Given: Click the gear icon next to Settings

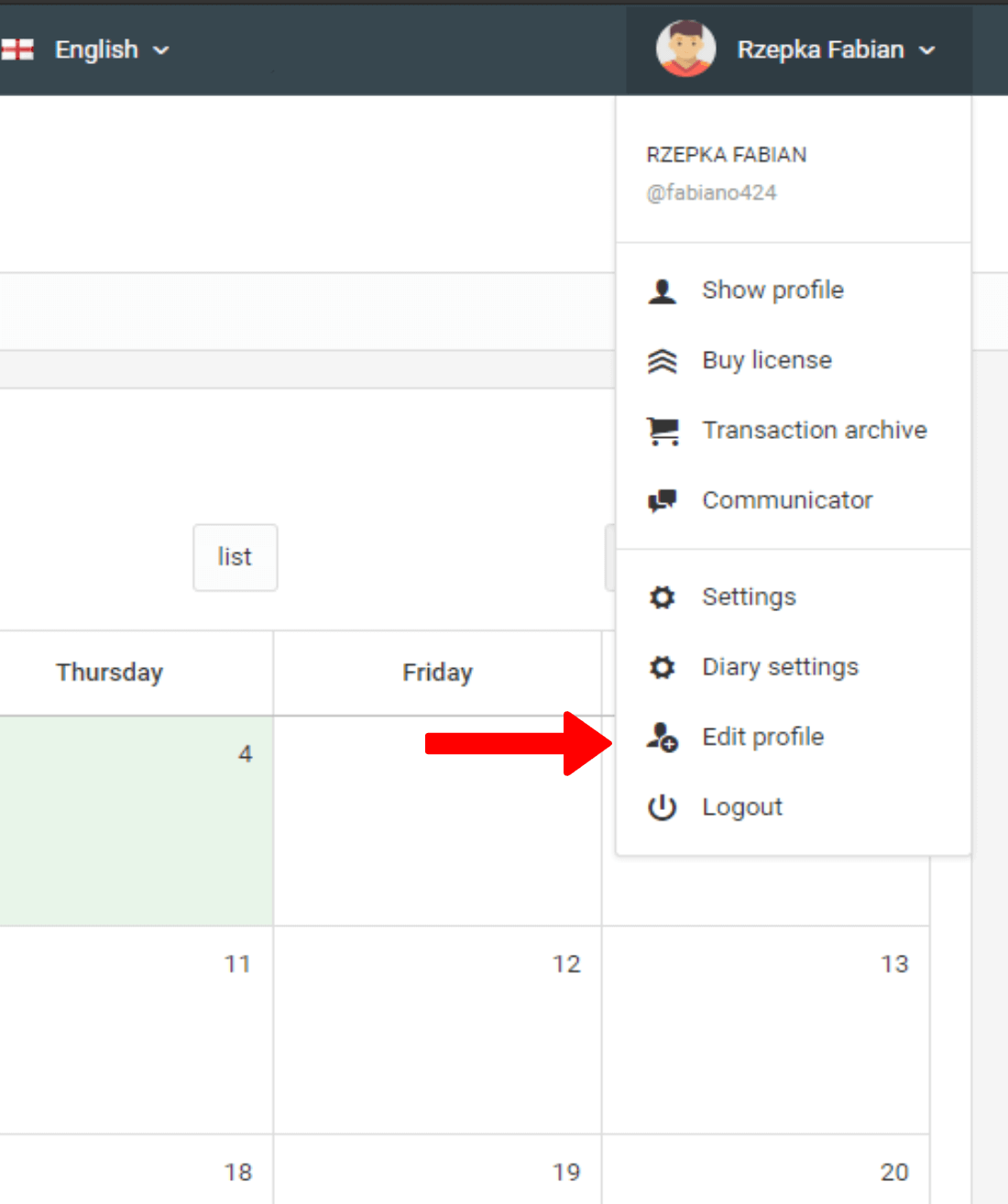Looking at the screenshot, I should pos(662,597).
